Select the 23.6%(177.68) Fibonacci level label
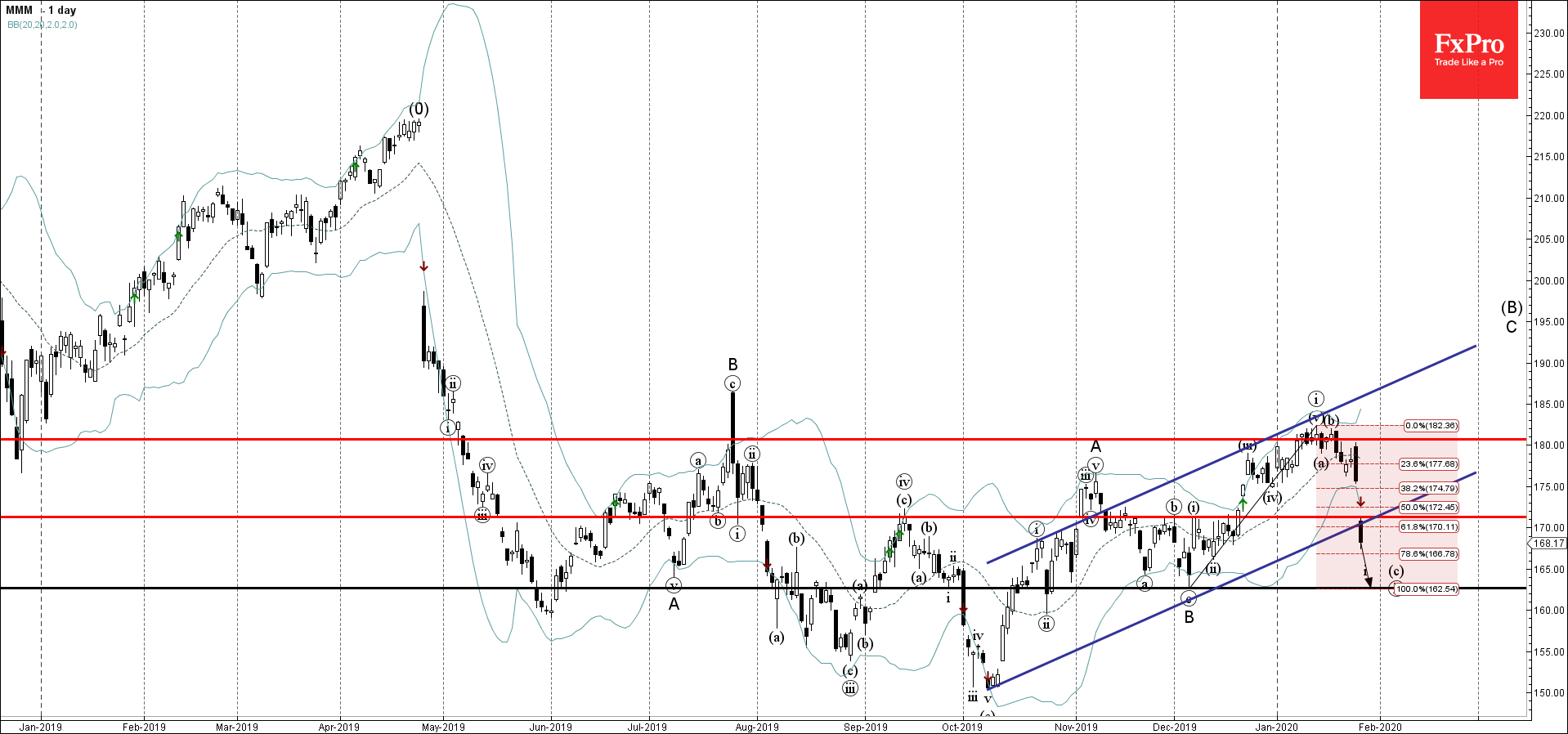1568x734 pixels. [1428, 463]
